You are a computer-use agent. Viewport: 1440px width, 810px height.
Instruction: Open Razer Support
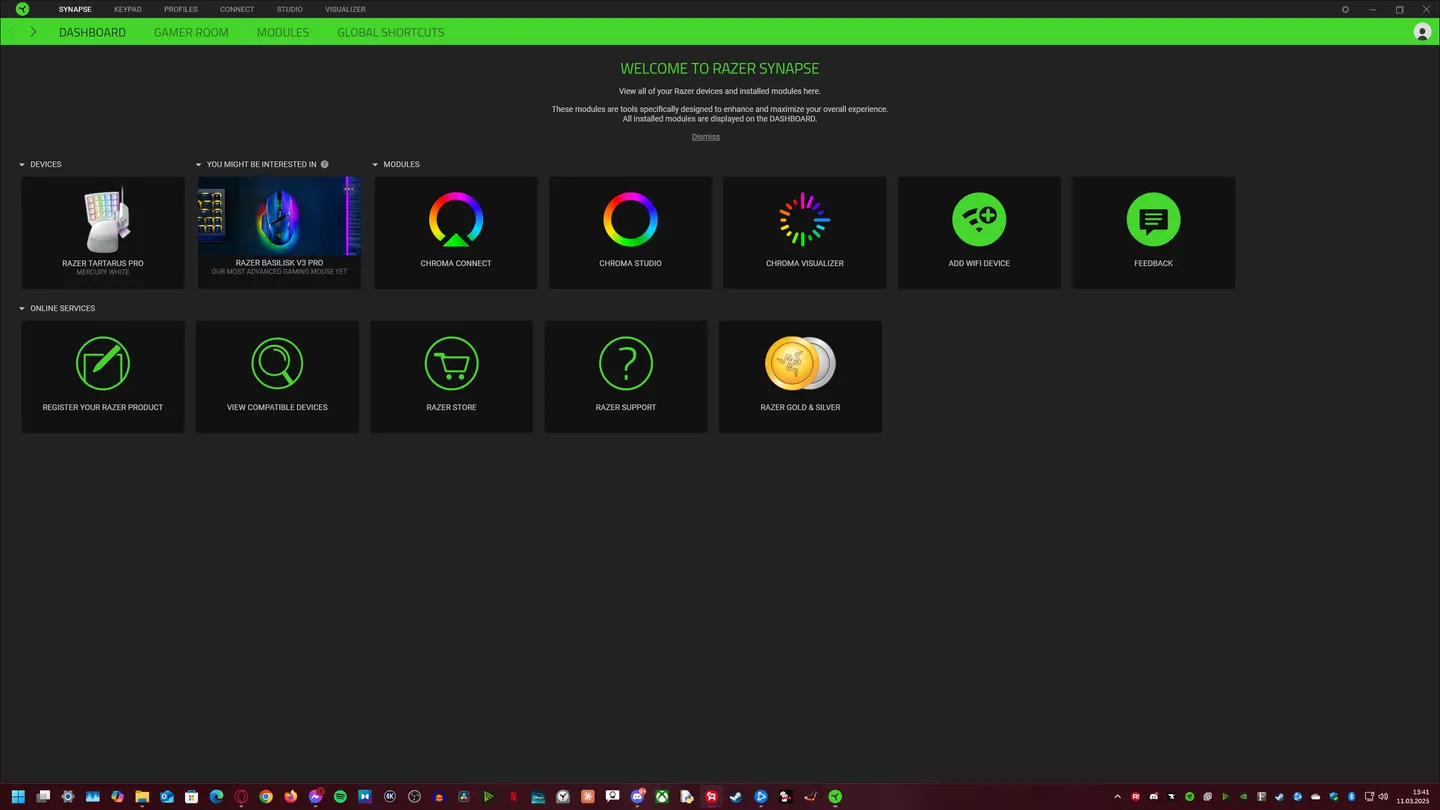626,376
